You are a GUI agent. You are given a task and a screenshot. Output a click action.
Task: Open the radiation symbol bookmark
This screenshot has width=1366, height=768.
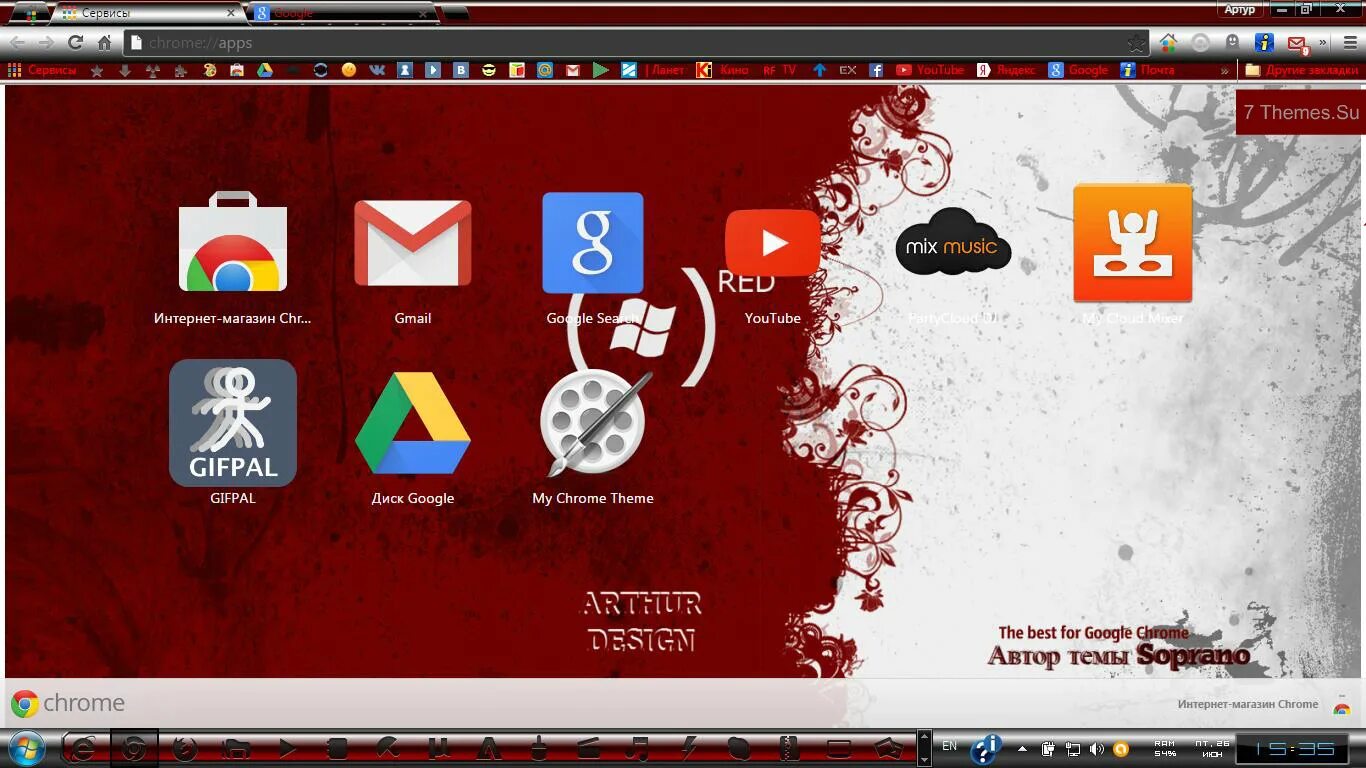click(x=153, y=70)
